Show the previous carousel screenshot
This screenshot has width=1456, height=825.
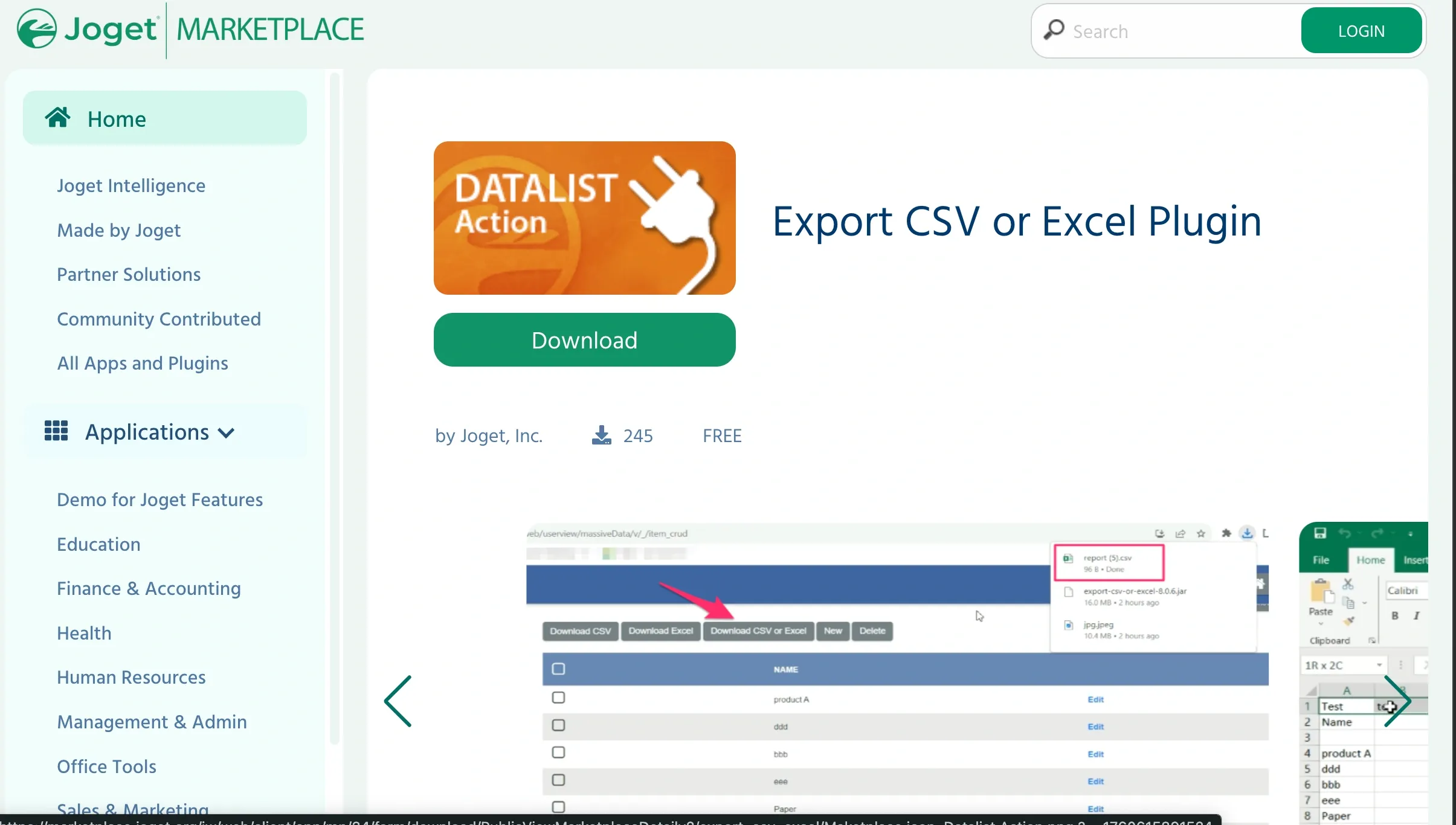tap(398, 701)
